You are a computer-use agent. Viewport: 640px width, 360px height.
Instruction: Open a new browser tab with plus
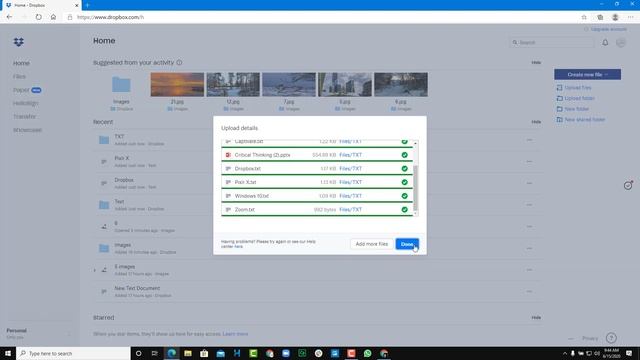pos(87,5)
